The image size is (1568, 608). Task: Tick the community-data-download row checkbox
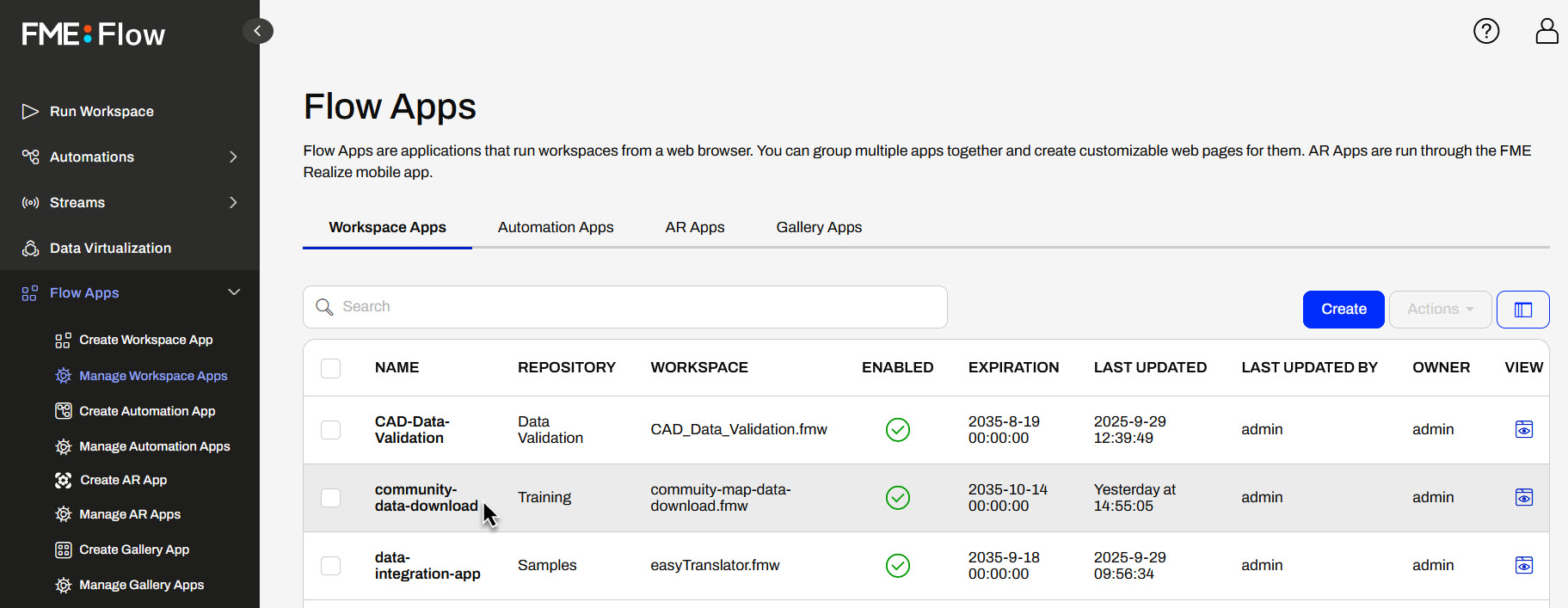330,497
